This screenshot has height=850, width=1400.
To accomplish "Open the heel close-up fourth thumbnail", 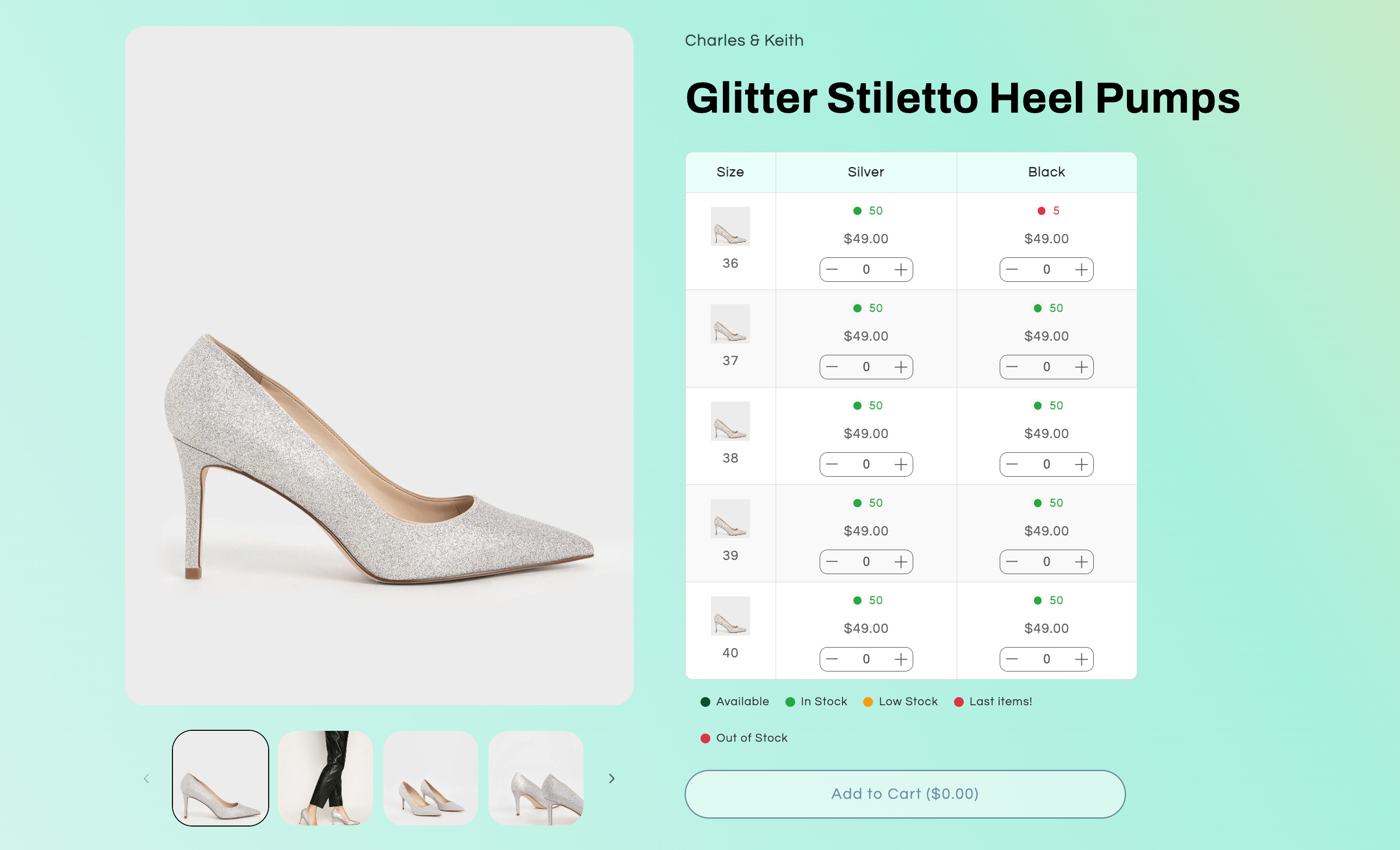I will (536, 778).
